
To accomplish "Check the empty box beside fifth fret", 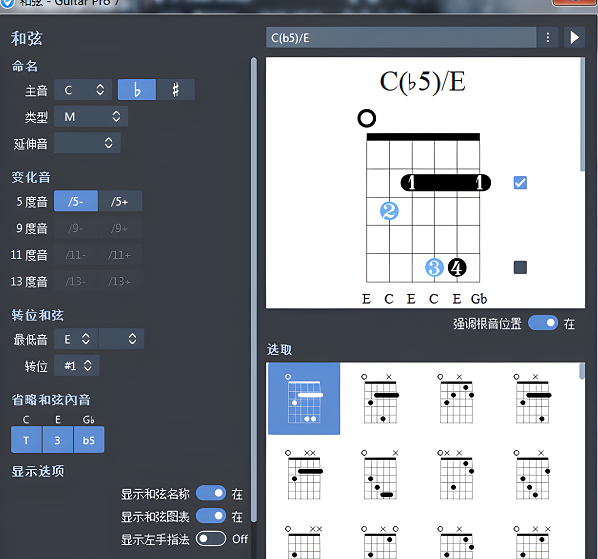I will (520, 267).
